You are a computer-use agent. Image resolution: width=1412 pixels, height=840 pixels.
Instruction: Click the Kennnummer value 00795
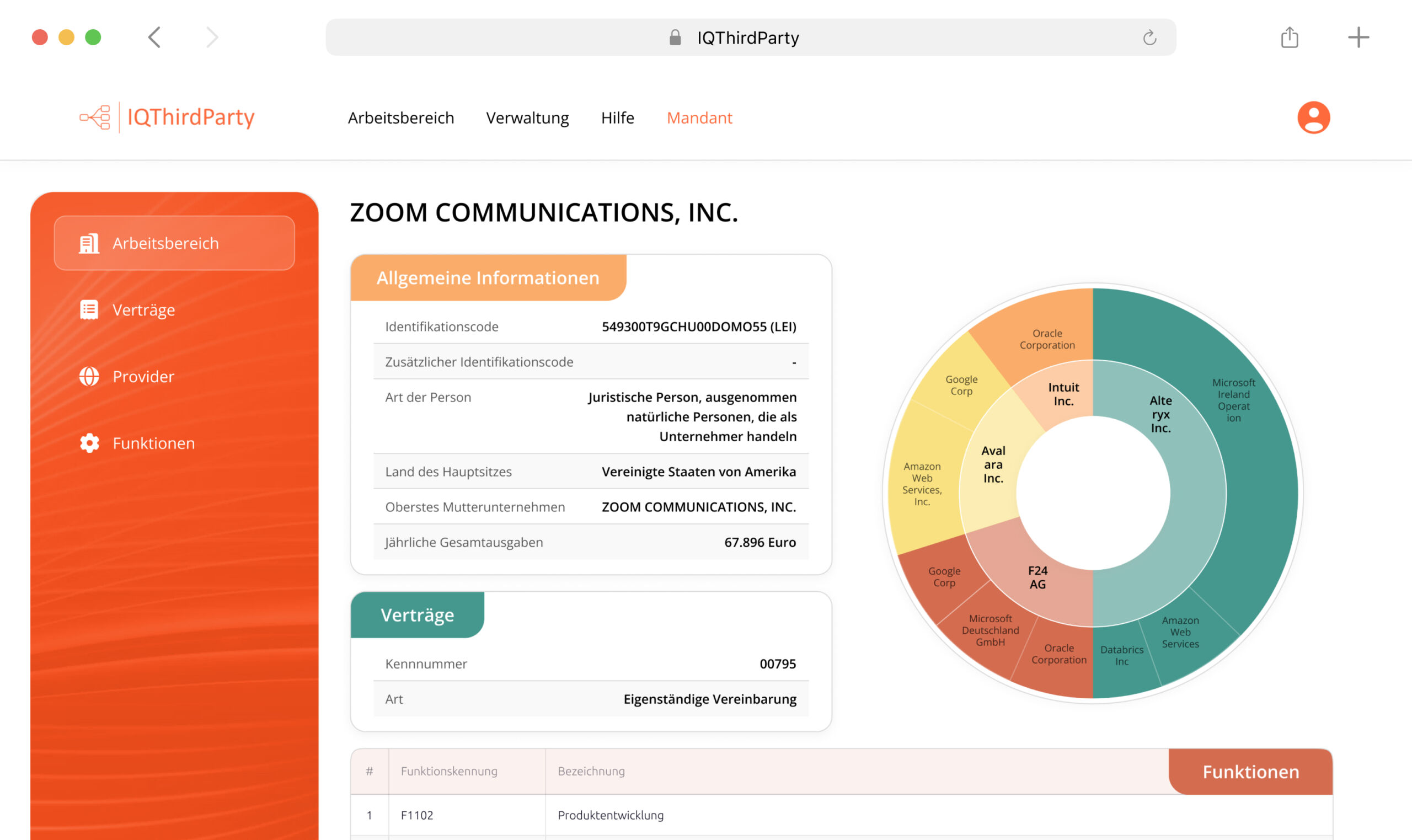[x=778, y=664]
